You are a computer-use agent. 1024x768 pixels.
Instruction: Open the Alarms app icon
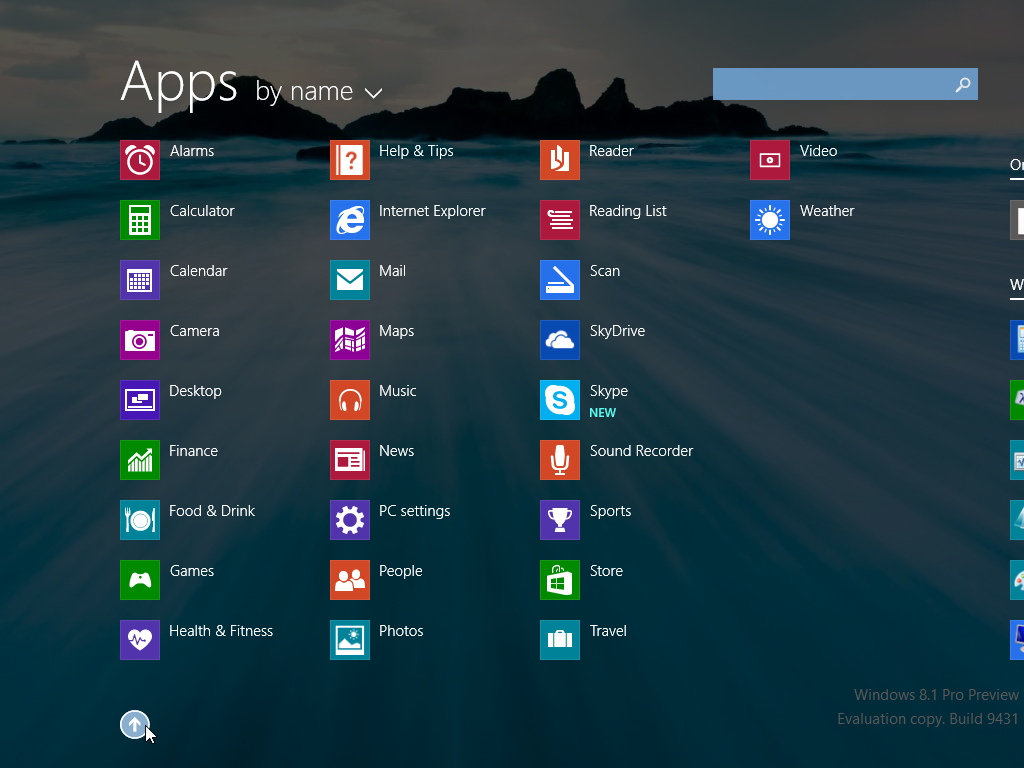pyautogui.click(x=140, y=160)
